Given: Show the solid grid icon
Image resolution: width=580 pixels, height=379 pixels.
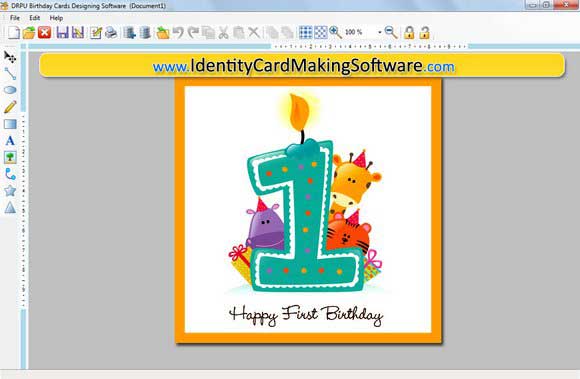Looking at the screenshot, I should [306, 33].
